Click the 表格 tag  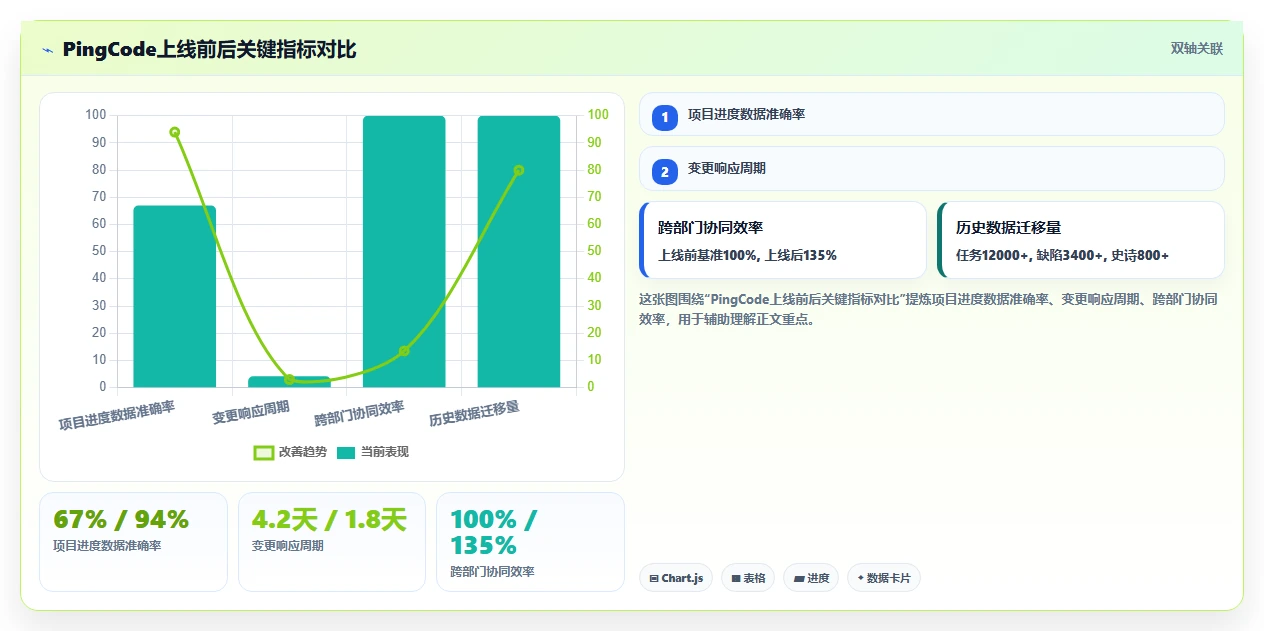tap(748, 578)
